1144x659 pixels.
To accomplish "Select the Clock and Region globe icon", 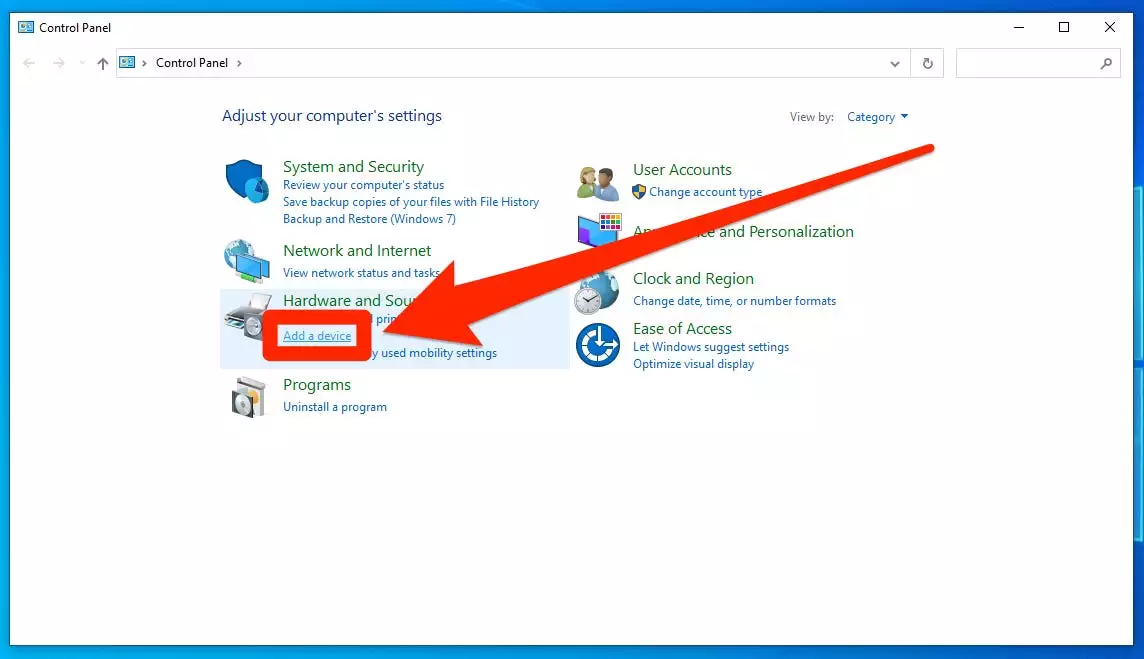I will (598, 291).
